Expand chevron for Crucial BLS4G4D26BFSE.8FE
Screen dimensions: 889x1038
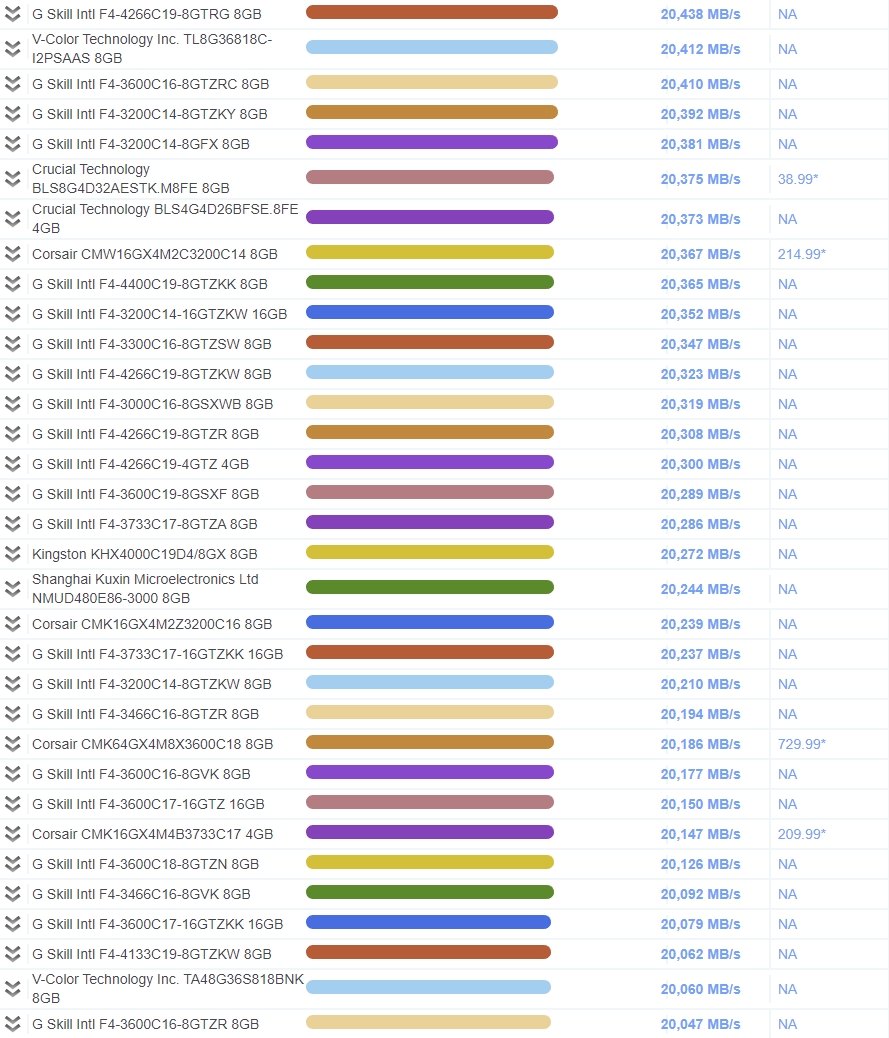[13, 218]
